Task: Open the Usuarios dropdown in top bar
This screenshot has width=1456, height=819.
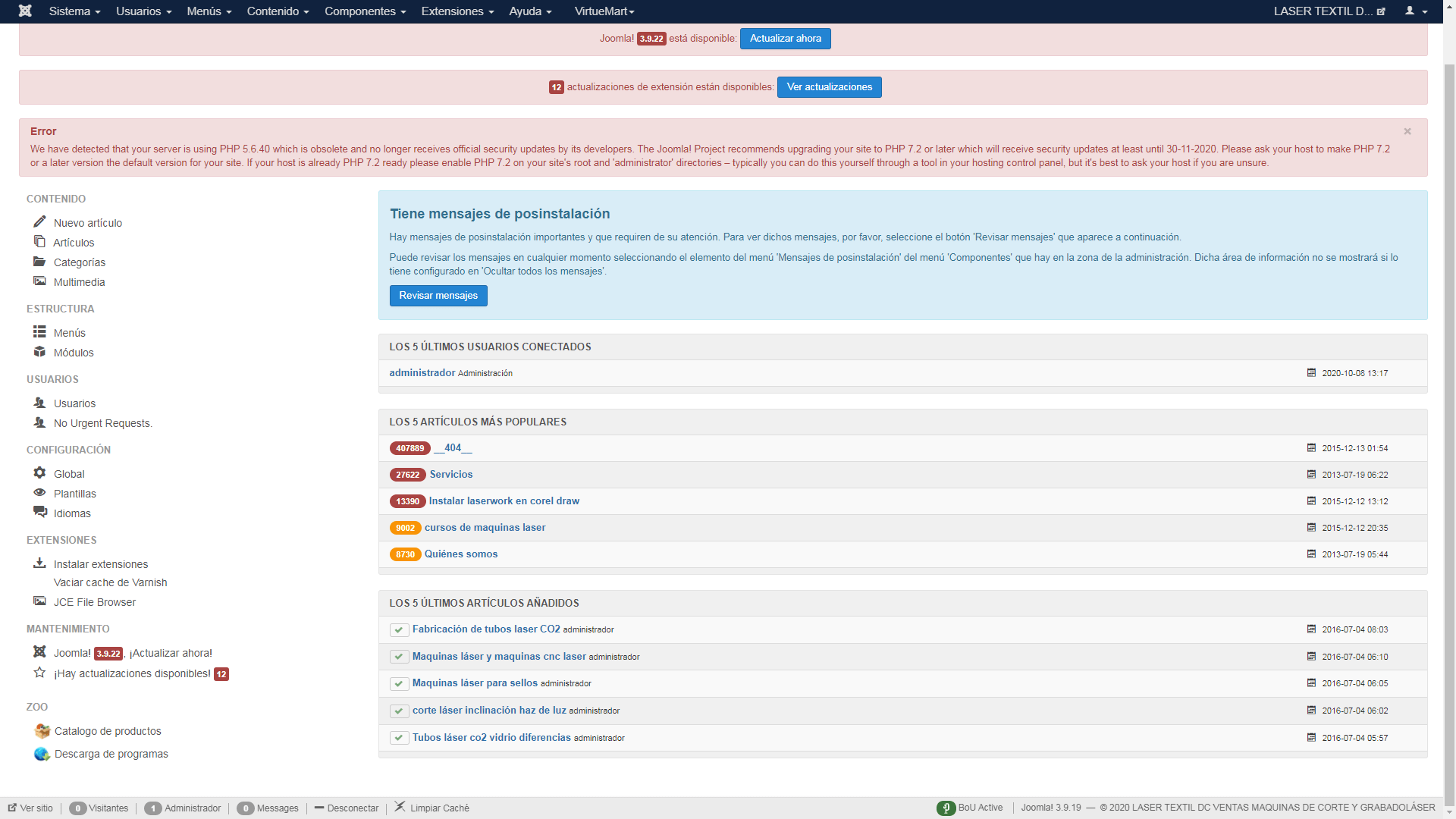Action: click(143, 11)
